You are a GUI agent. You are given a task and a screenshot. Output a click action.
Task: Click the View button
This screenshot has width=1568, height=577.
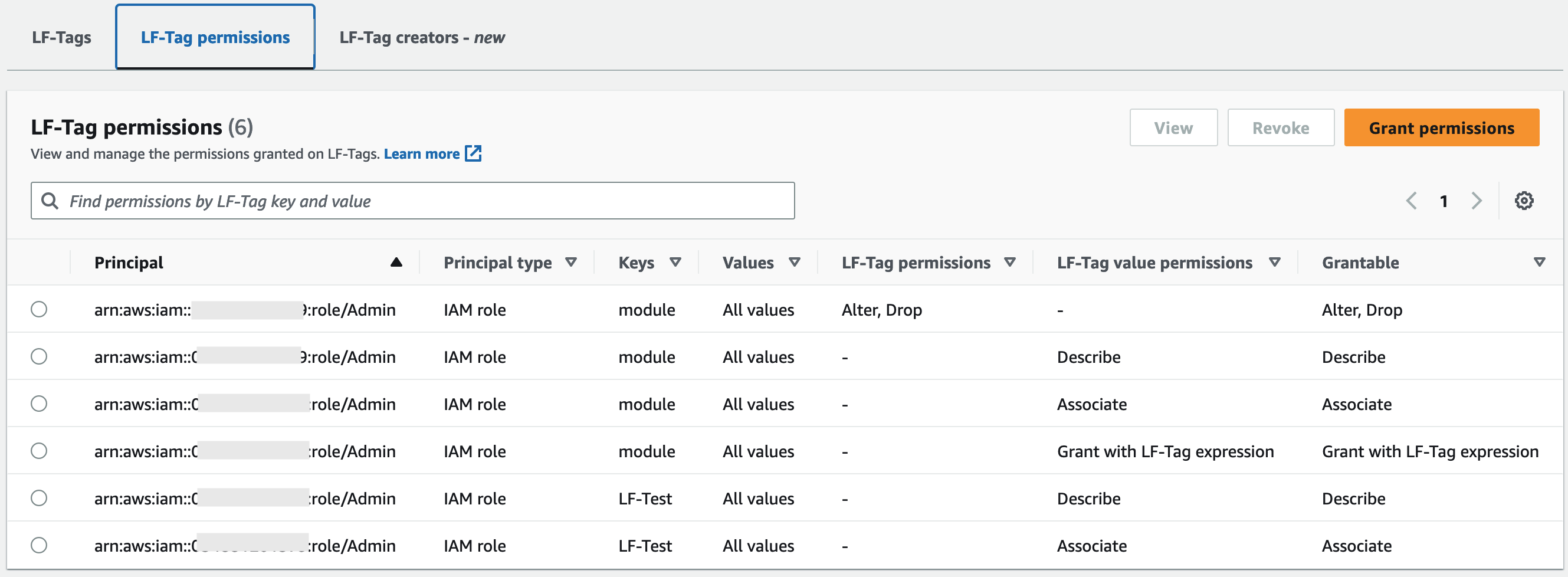(1173, 128)
